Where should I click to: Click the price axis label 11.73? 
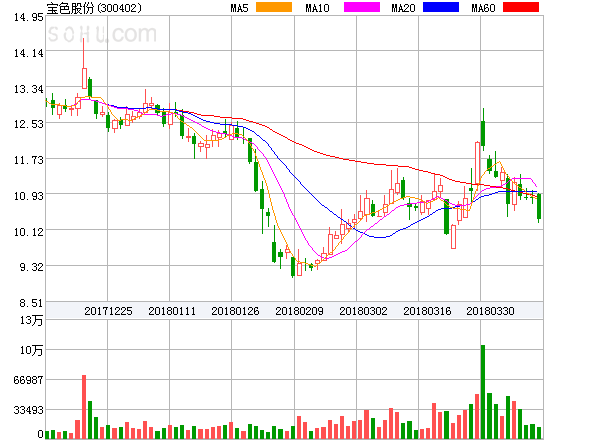point(29,160)
